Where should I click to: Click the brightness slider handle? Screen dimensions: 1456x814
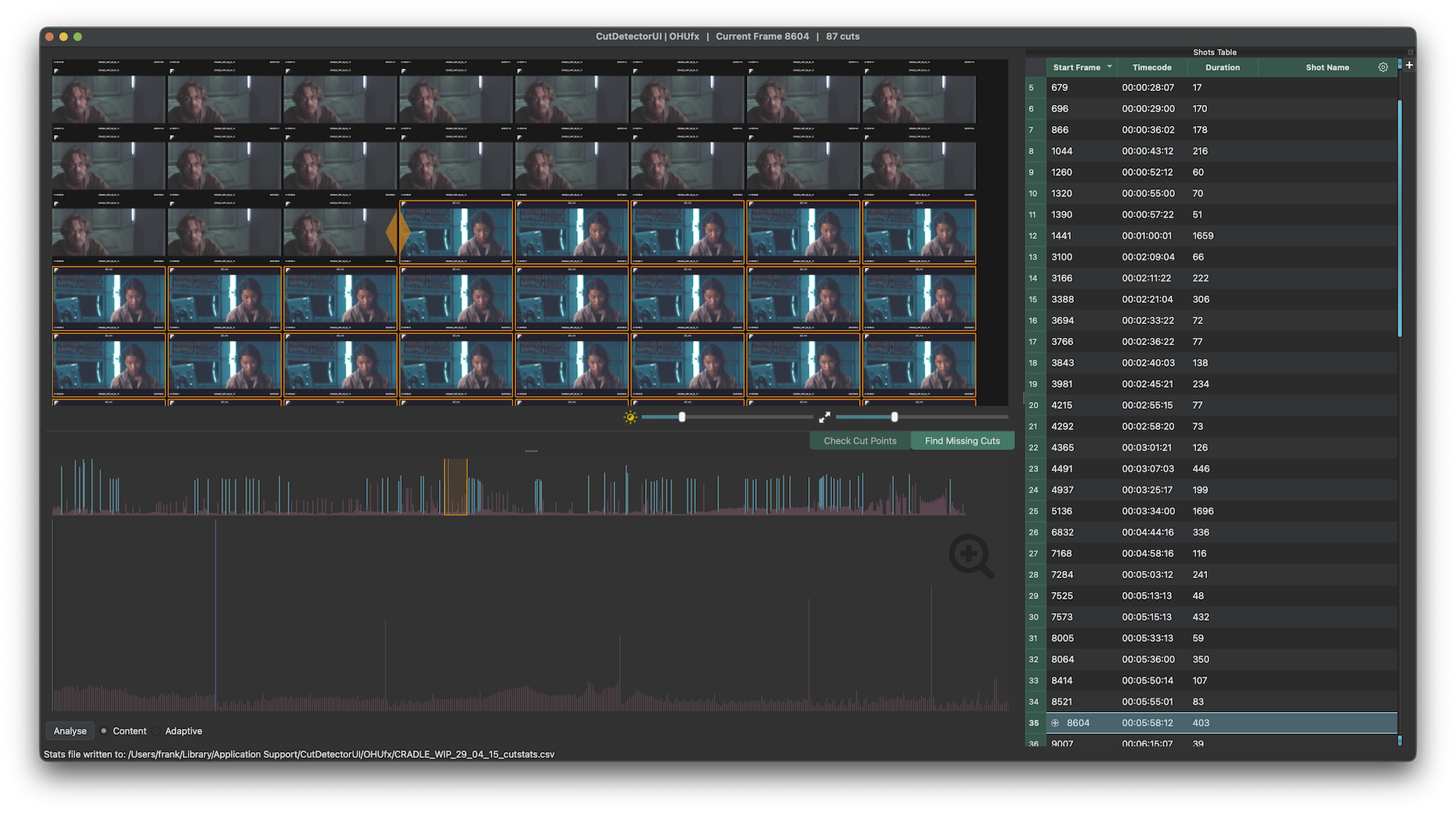click(x=682, y=417)
